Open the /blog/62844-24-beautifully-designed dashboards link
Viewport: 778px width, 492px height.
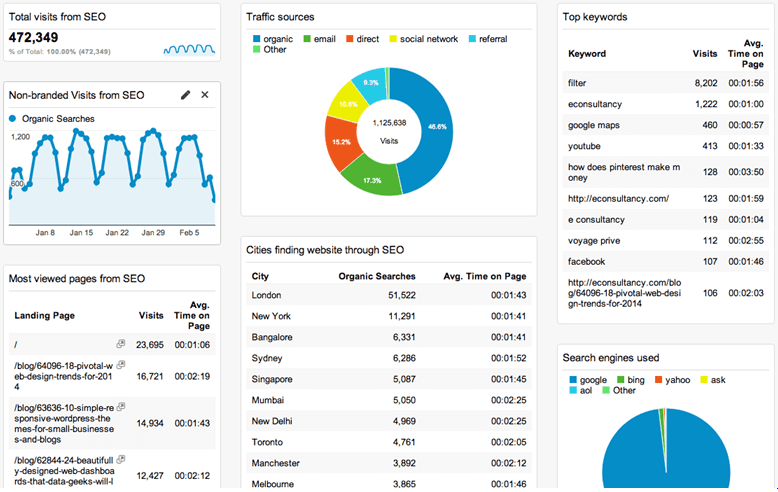(x=64, y=471)
